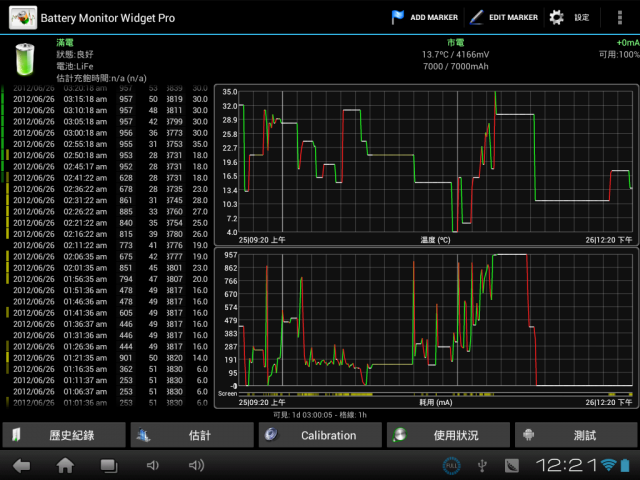This screenshot has width=640, height=480.
Task: Select the 01:06:37 am history row
Action: coord(108,391)
